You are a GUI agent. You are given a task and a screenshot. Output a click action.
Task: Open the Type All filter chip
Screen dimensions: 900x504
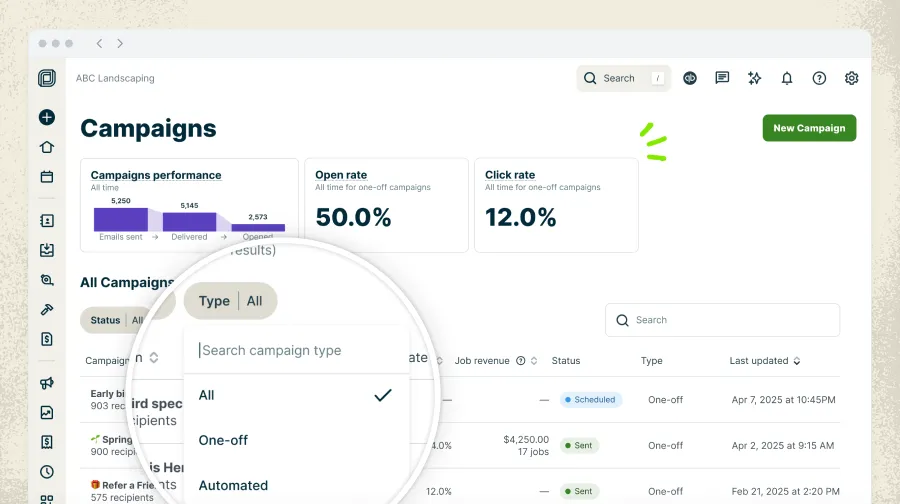point(230,301)
